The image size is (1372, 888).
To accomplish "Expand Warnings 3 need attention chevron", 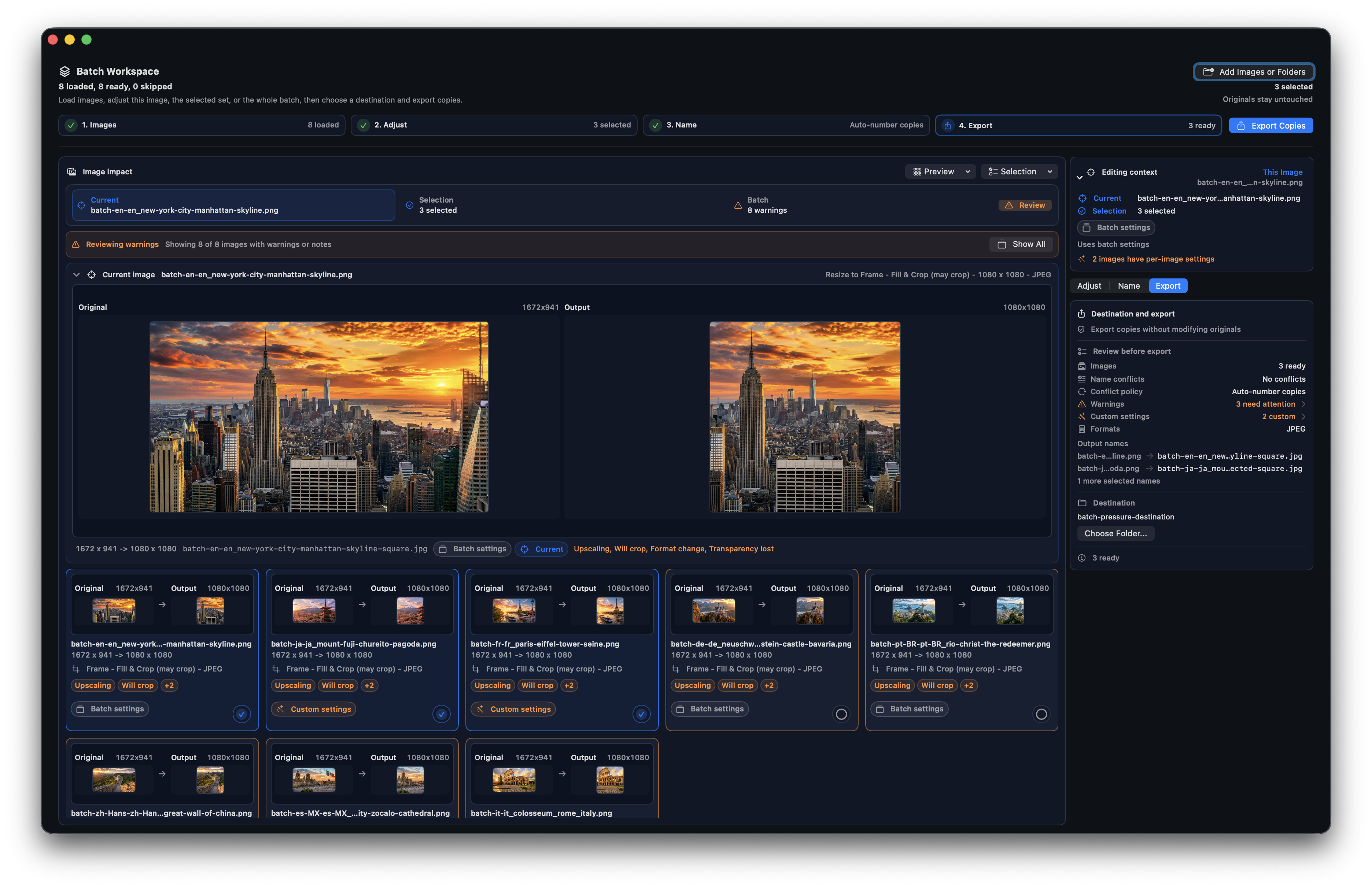I will coord(1303,404).
